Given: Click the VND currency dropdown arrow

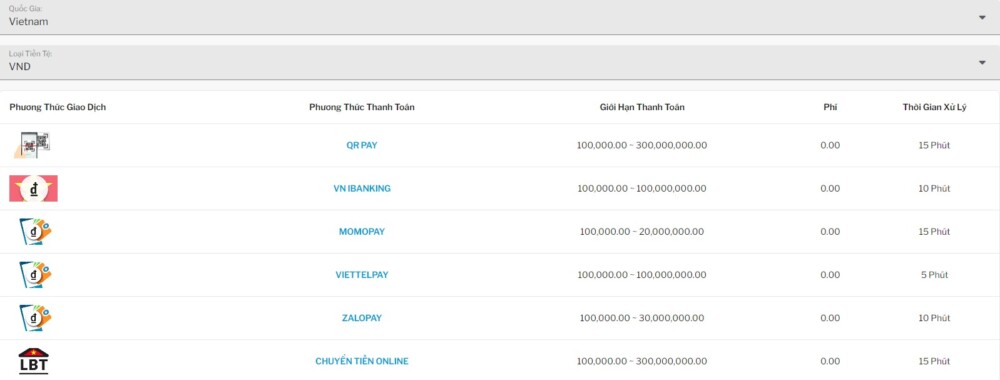Looking at the screenshot, I should (x=982, y=62).
